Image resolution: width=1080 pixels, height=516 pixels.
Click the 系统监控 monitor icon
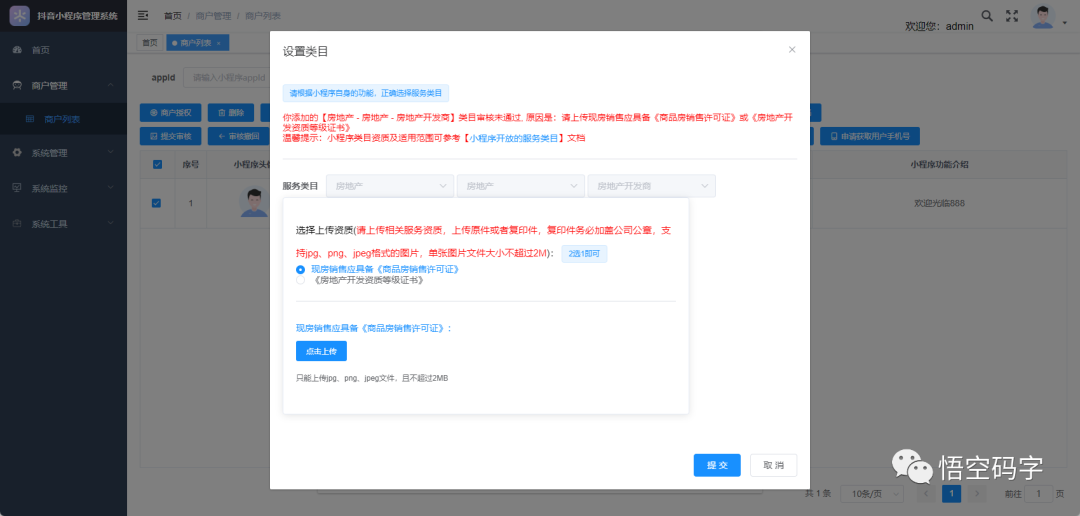click(17, 187)
